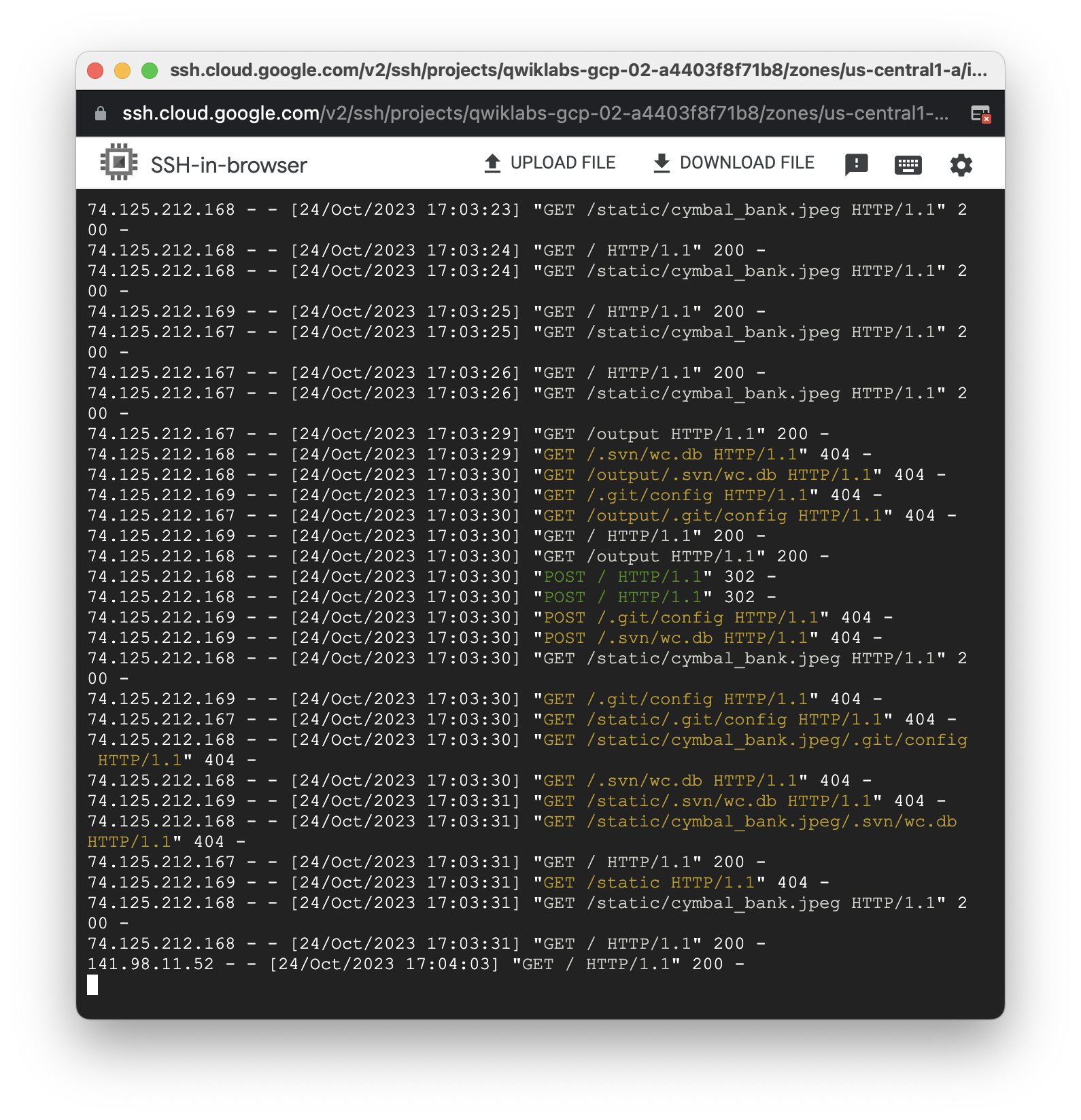This screenshot has width=1081, height=1120.
Task: Click the "POST /.git/config" log entry
Action: tap(490, 617)
